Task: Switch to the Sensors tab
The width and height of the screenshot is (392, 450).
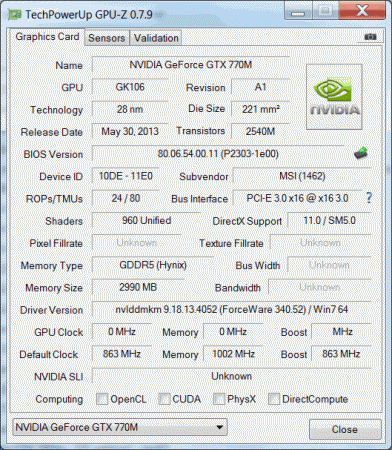Action: pyautogui.click(x=107, y=38)
